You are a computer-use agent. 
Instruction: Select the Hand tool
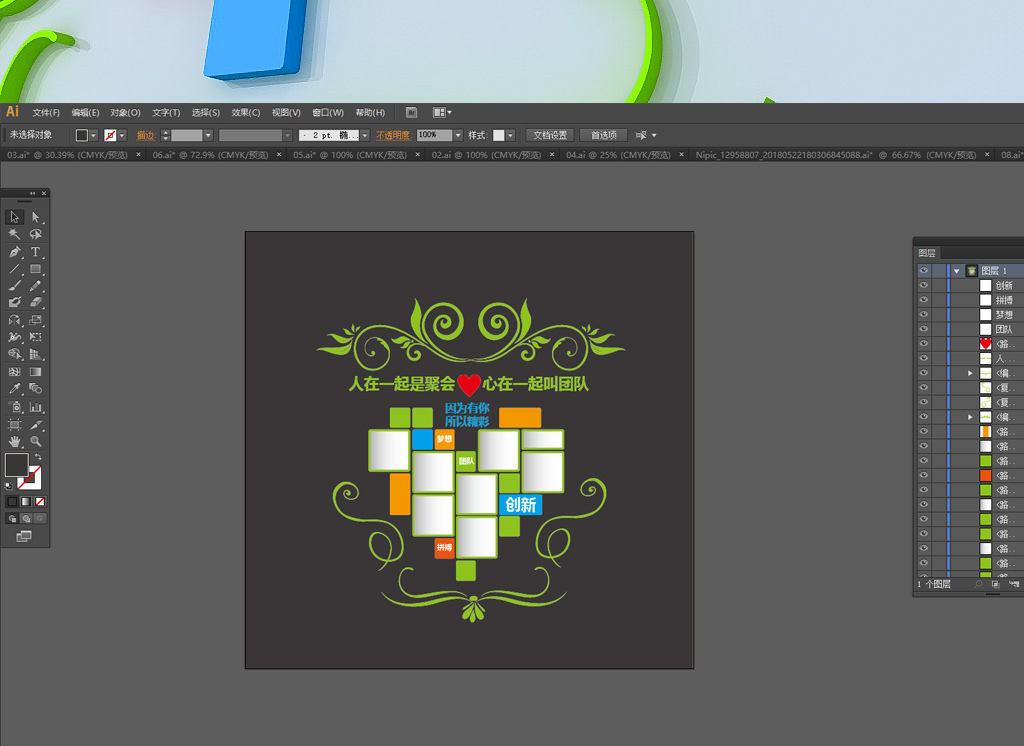click(15, 441)
